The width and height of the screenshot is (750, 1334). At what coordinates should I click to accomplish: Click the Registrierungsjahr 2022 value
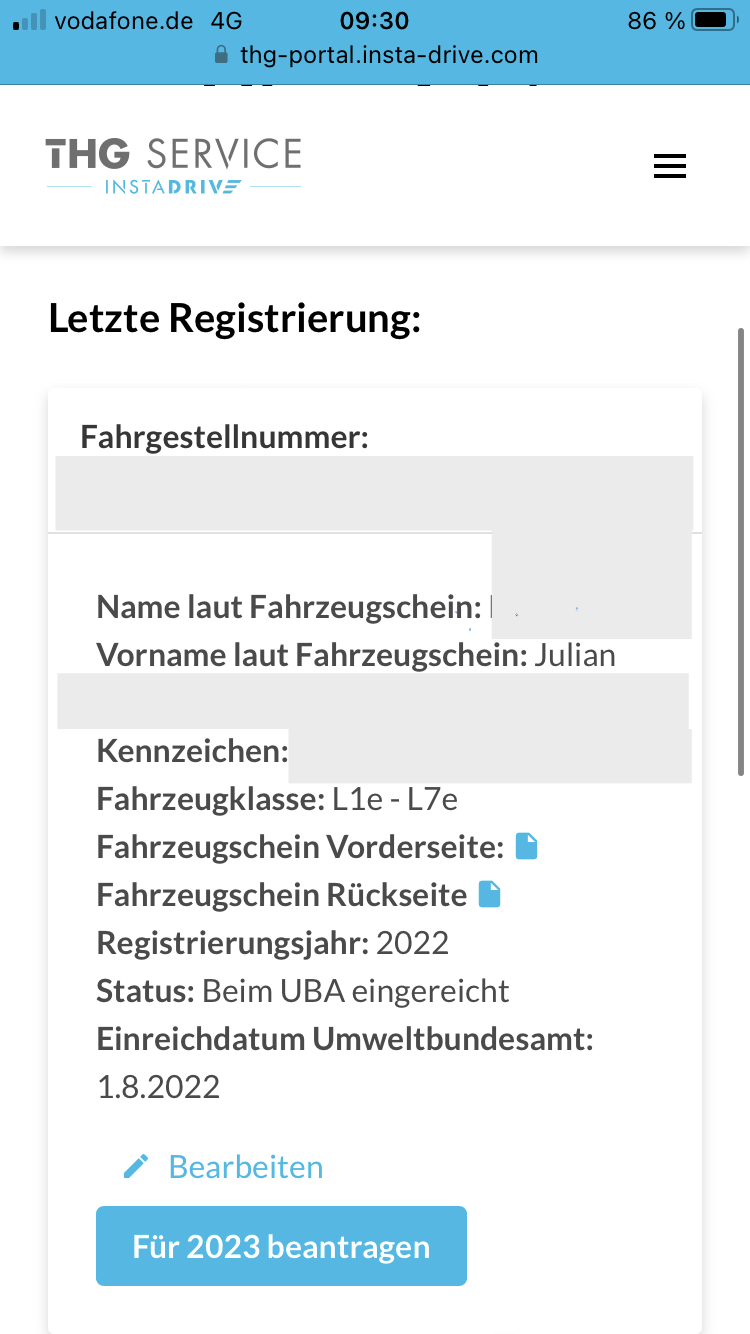click(412, 943)
